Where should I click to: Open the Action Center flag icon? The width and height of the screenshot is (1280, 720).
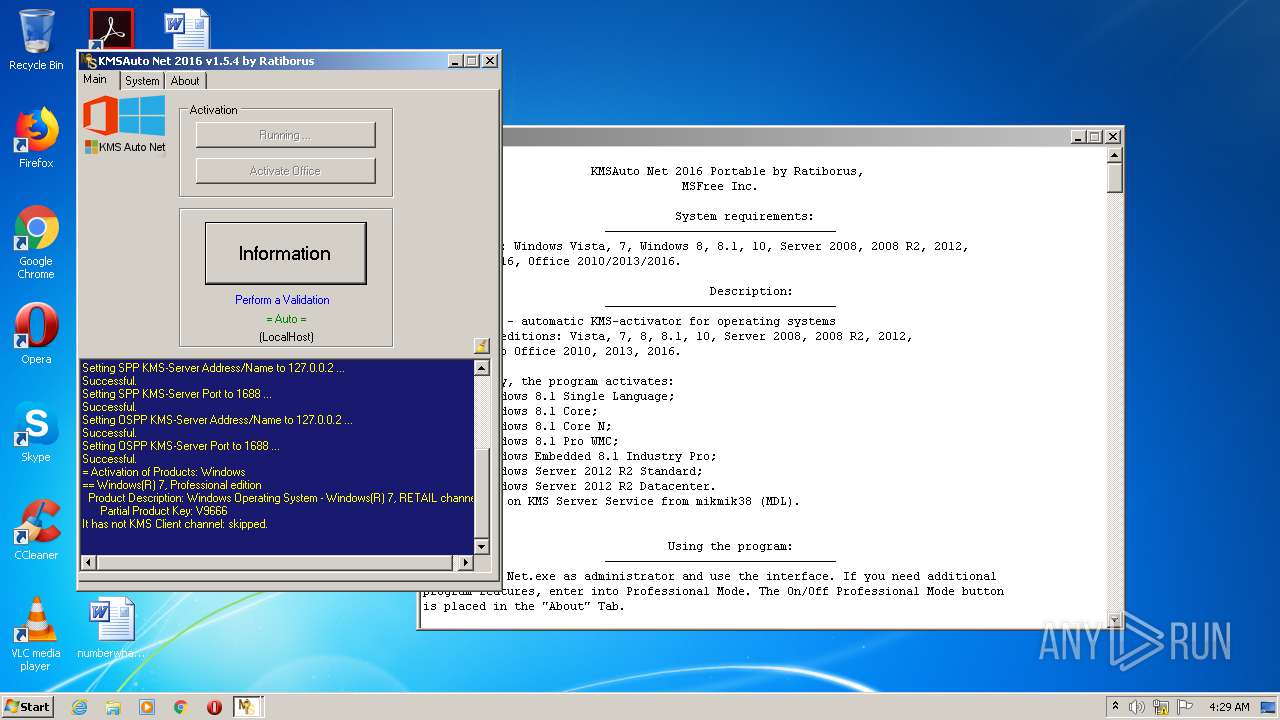(x=1185, y=707)
